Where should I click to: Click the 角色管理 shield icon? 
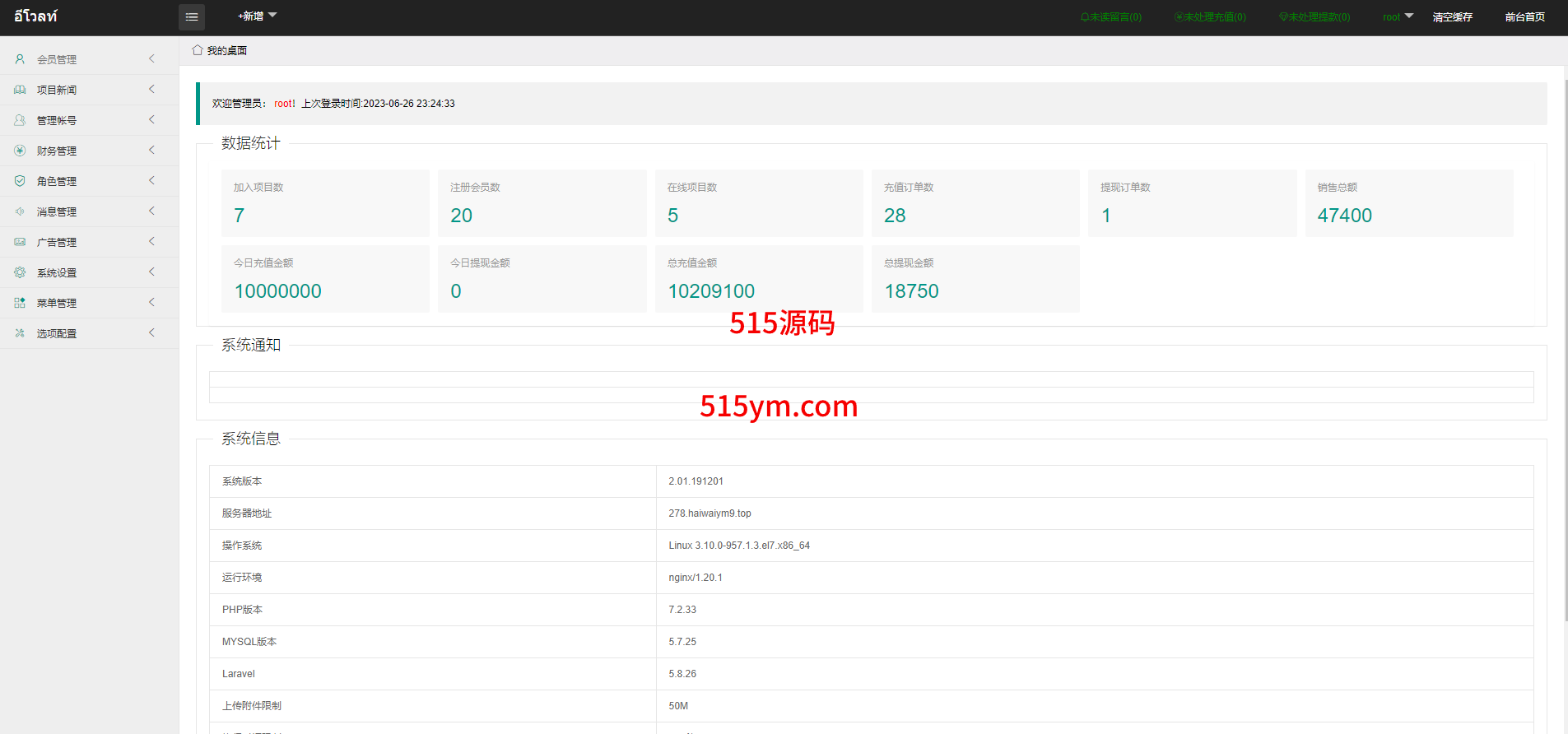[20, 181]
